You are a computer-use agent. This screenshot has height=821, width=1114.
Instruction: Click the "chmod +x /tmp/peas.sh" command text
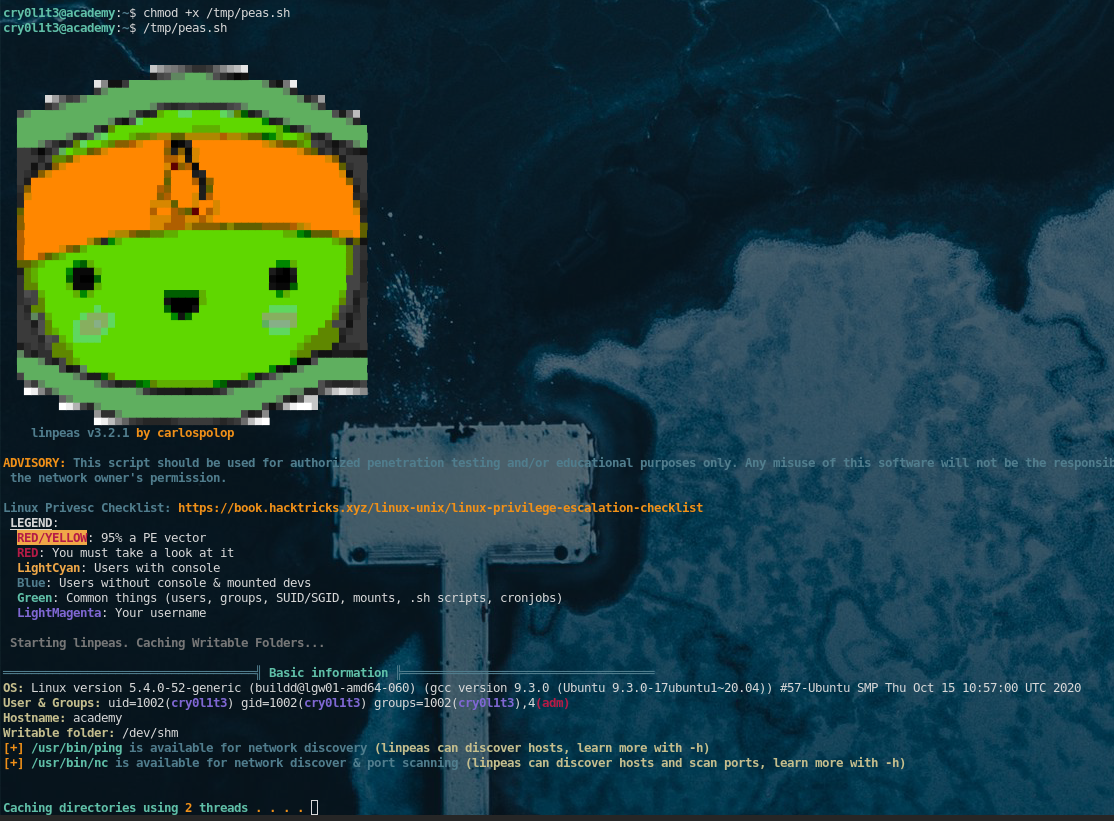217,13
